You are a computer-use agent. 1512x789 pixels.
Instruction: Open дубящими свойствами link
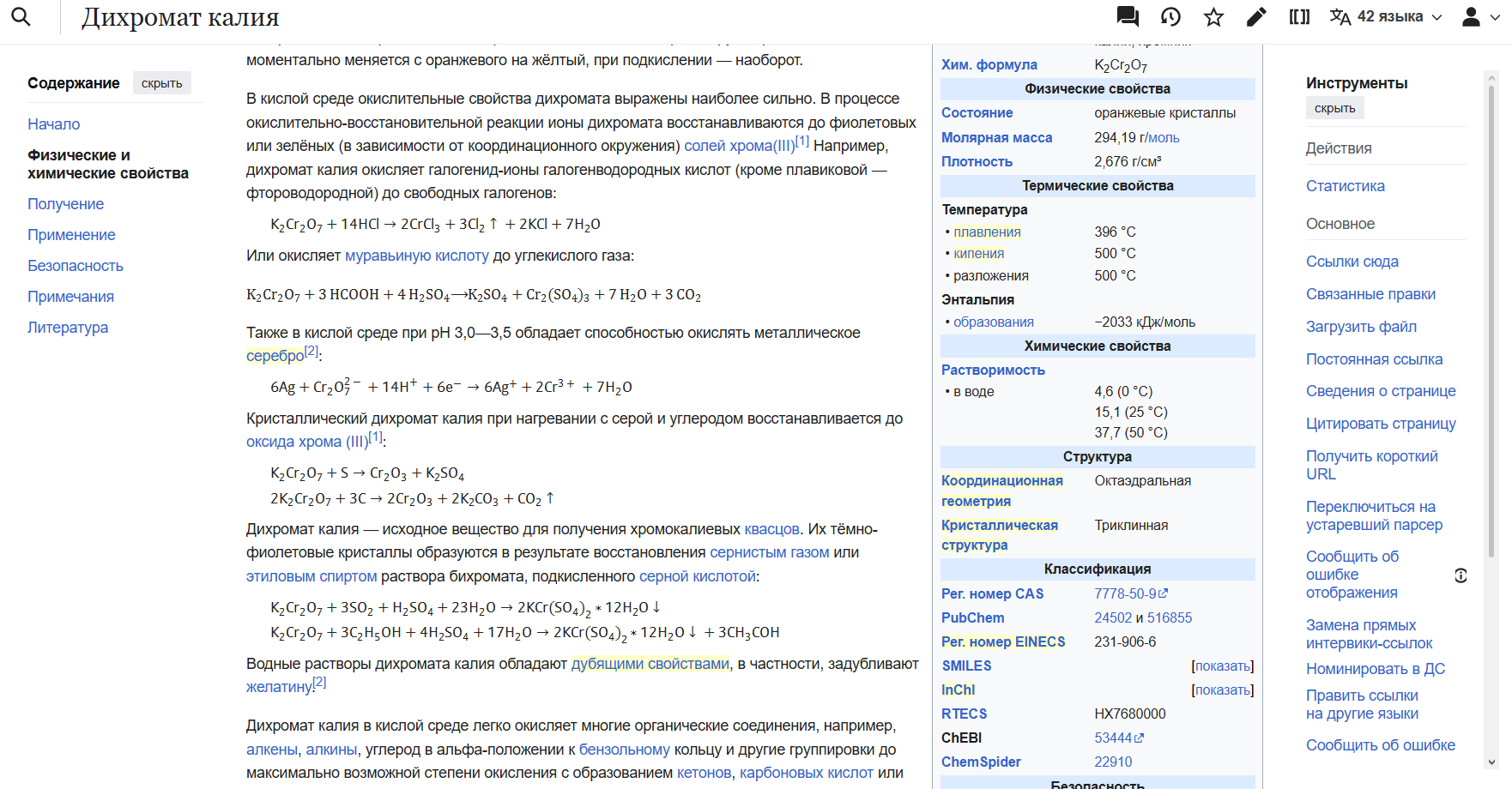coord(650,664)
